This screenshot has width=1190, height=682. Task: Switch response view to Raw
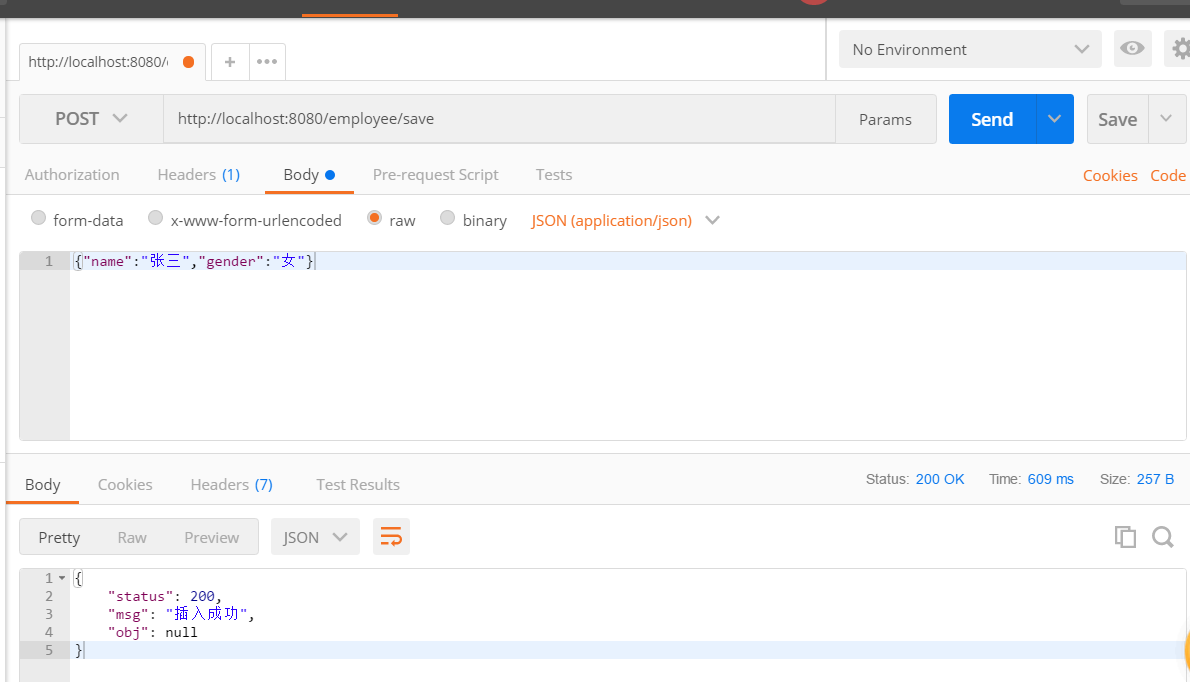(132, 537)
